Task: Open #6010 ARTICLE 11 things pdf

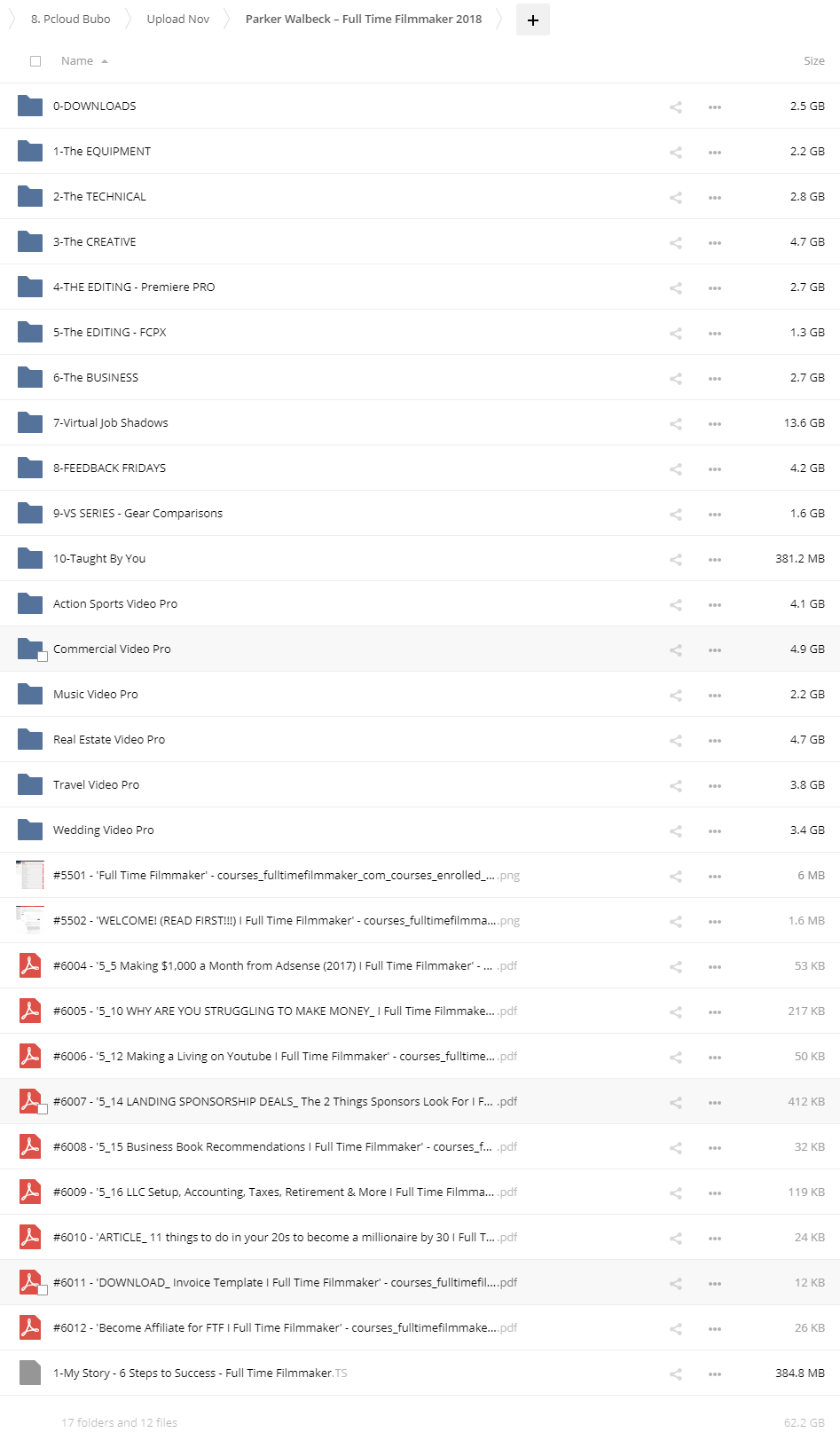Action: (285, 1237)
